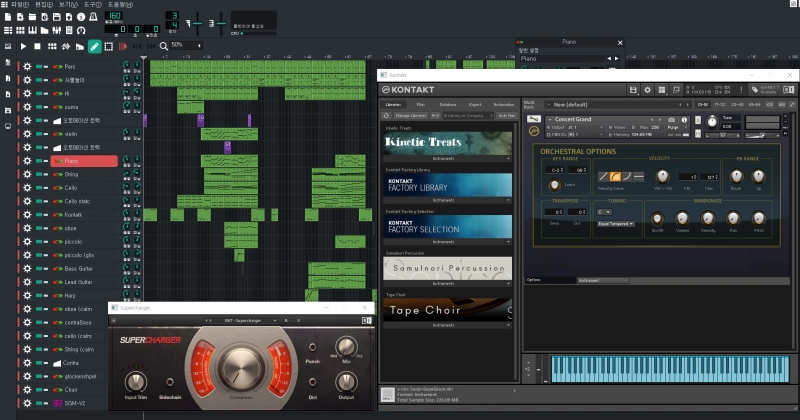Click the Kontakt save disk icon
This screenshot has height=420, width=800.
click(x=633, y=90)
